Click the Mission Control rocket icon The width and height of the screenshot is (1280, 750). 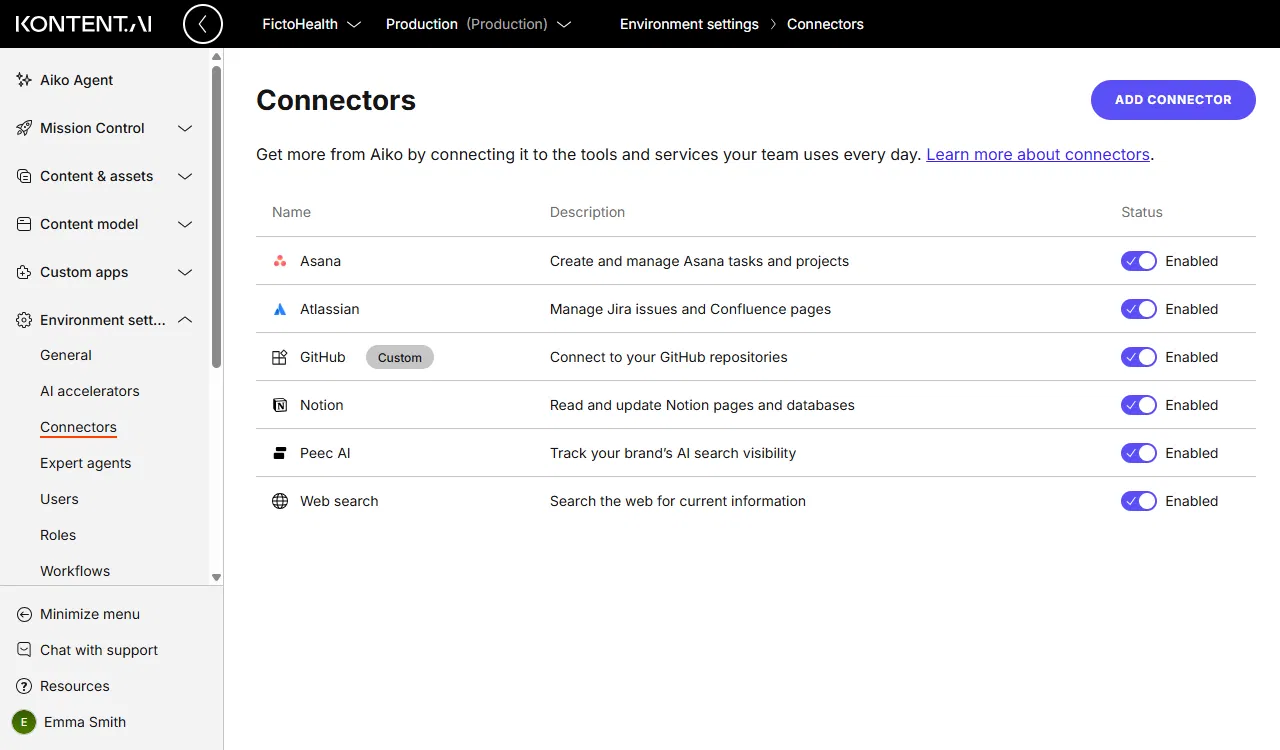pyautogui.click(x=24, y=128)
